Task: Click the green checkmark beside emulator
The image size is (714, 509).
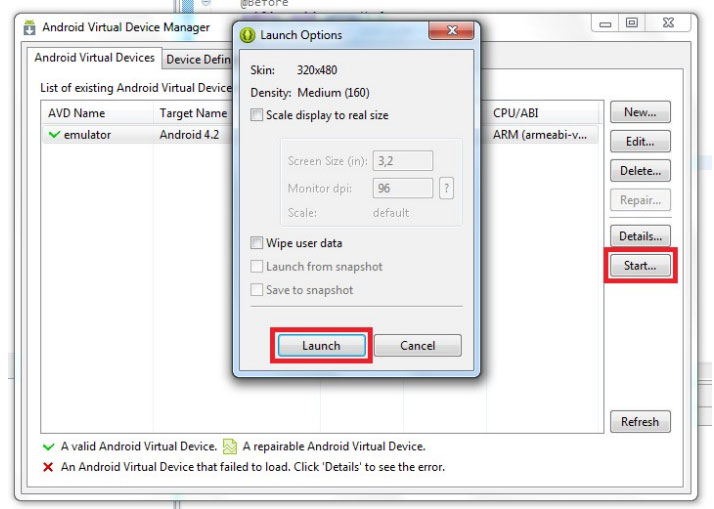Action: click(x=54, y=135)
